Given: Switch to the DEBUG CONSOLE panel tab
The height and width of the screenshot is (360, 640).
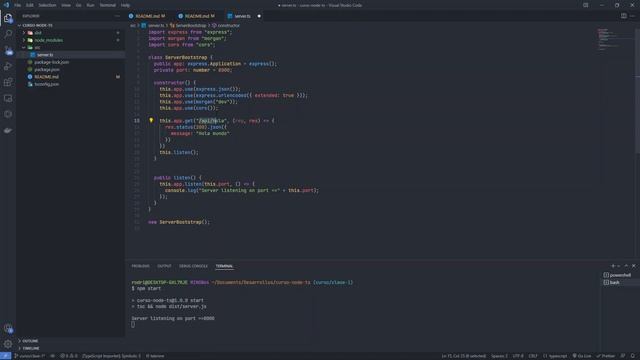Looking at the screenshot, I should (193, 266).
